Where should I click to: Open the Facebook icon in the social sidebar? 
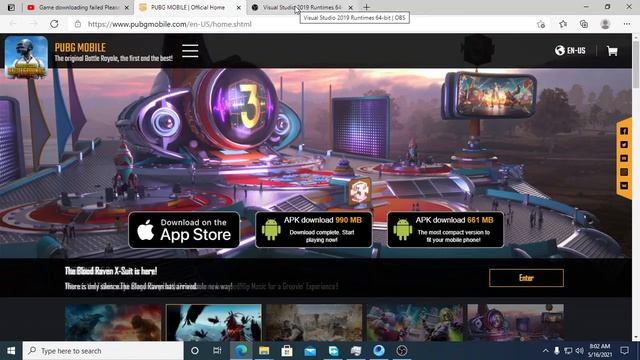(624, 131)
